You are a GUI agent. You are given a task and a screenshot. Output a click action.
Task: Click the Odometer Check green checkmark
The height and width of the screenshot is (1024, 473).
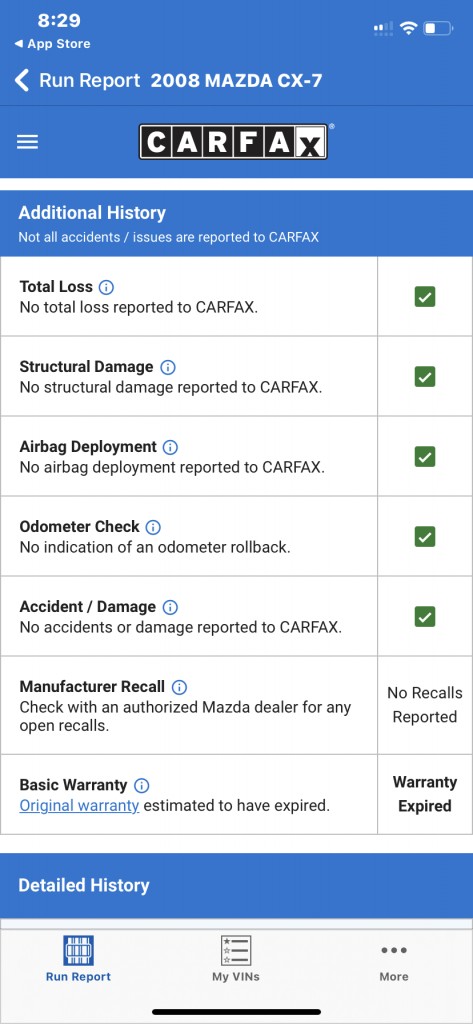pos(425,537)
